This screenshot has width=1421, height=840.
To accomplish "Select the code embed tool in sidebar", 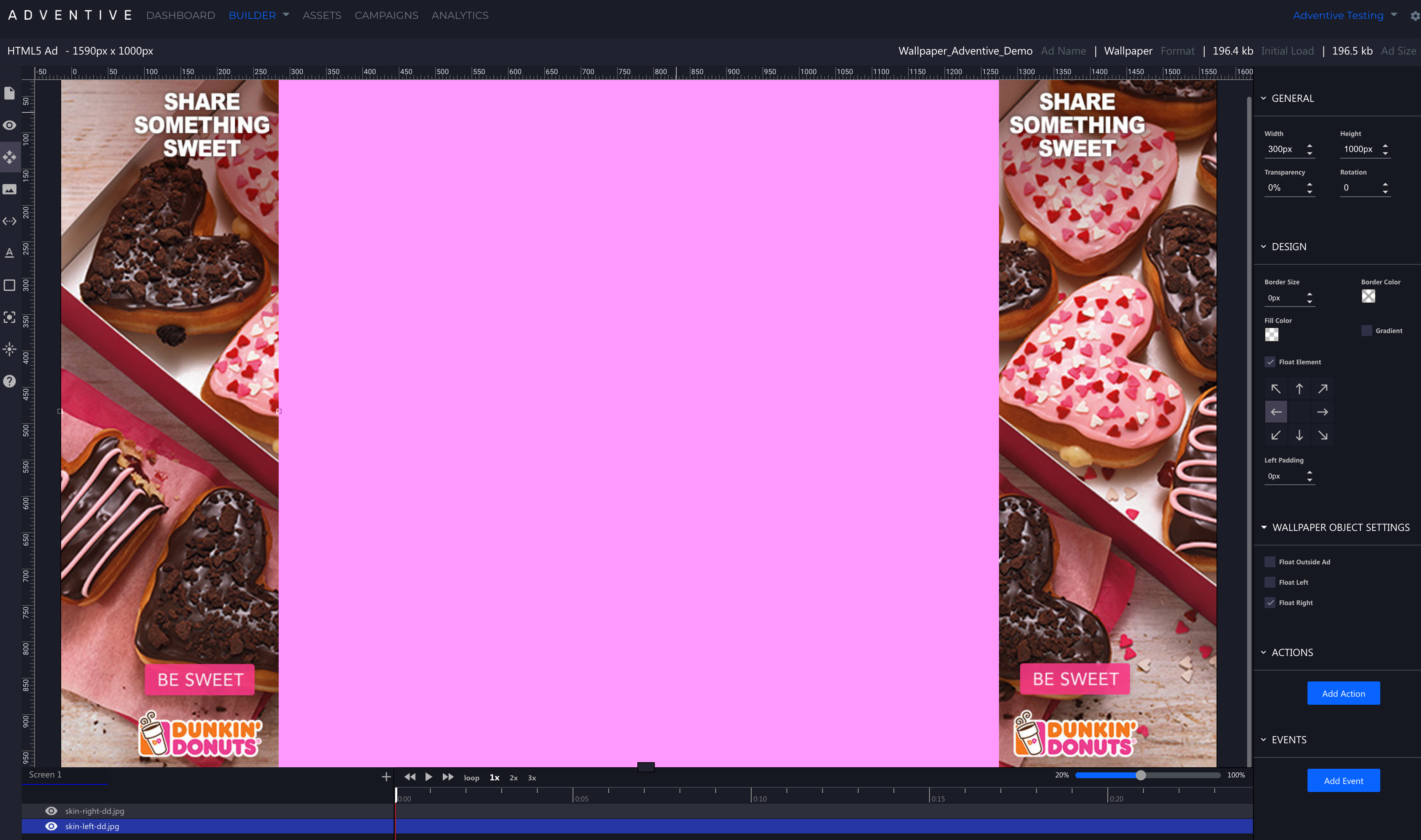I will pyautogui.click(x=9, y=221).
